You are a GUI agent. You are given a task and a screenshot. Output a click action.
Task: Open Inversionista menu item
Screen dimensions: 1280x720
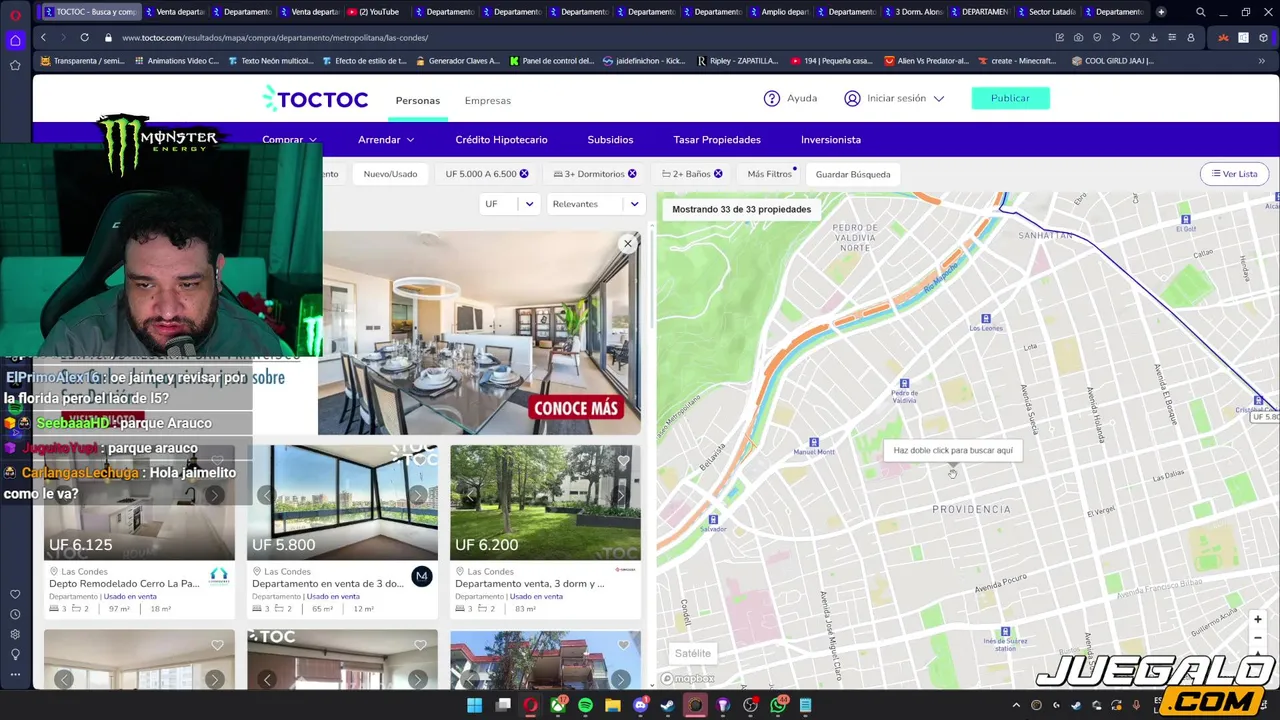831,140
